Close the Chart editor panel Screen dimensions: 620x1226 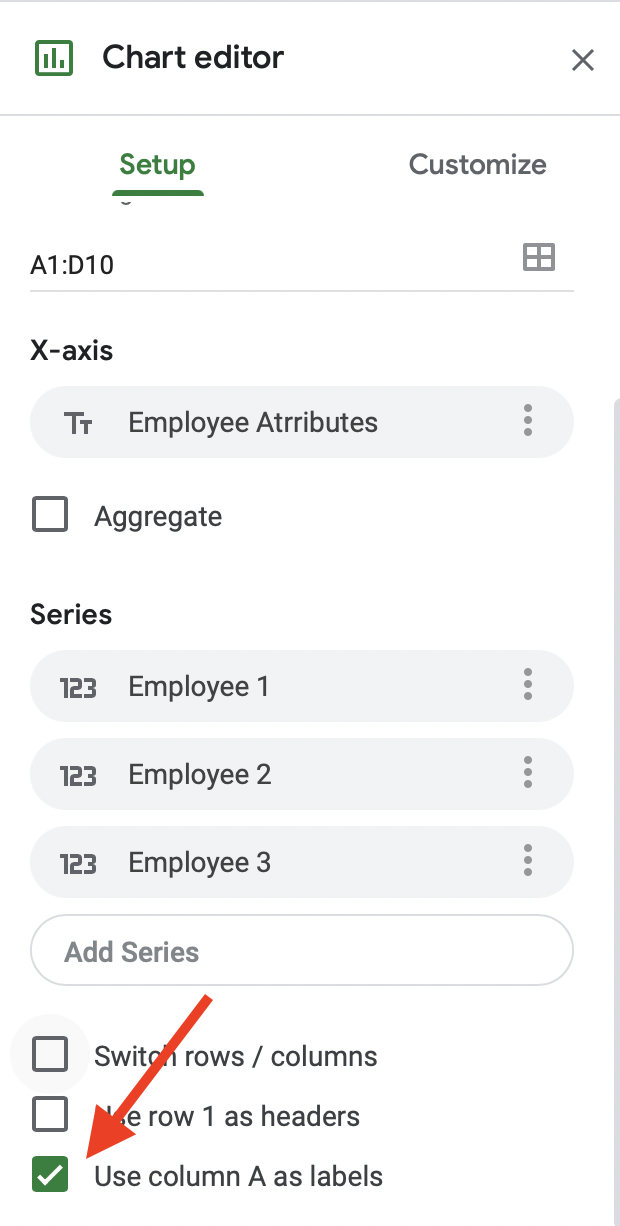pos(582,60)
